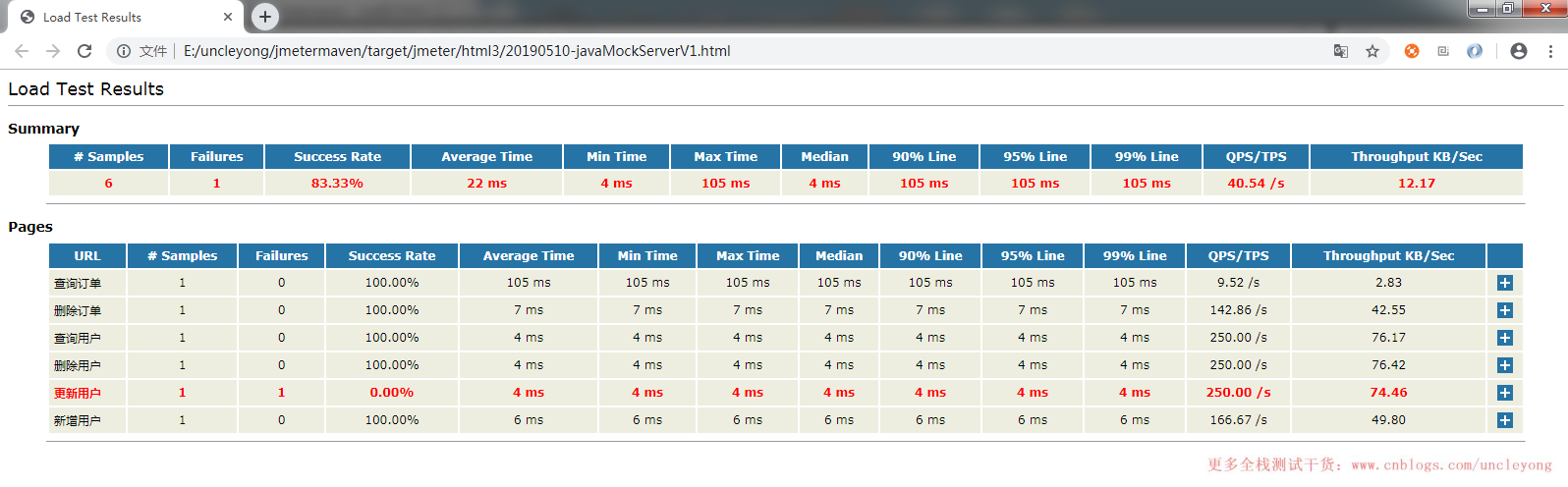Click the Pages Min Time header
Viewport: 1568px width, 487px height.
click(647, 255)
